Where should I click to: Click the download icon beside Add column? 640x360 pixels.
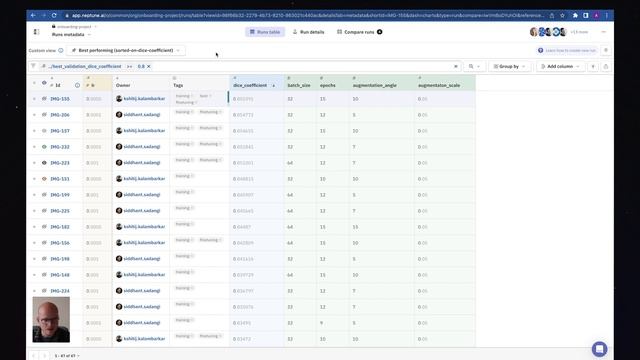(593, 66)
